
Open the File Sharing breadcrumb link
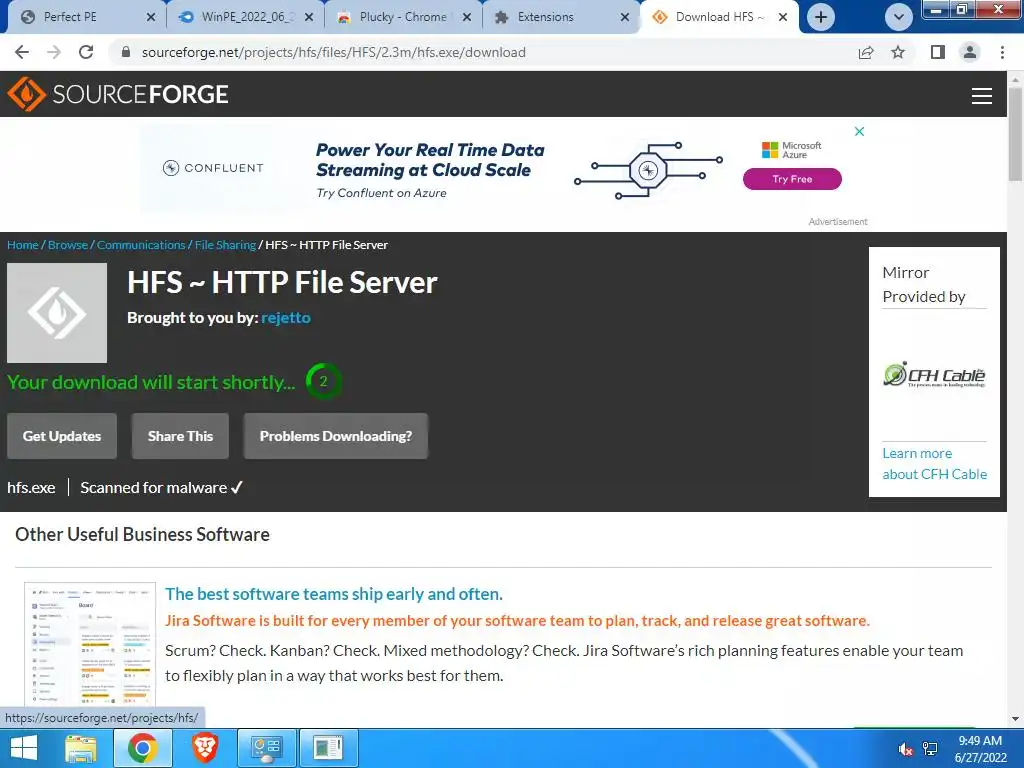[225, 245]
